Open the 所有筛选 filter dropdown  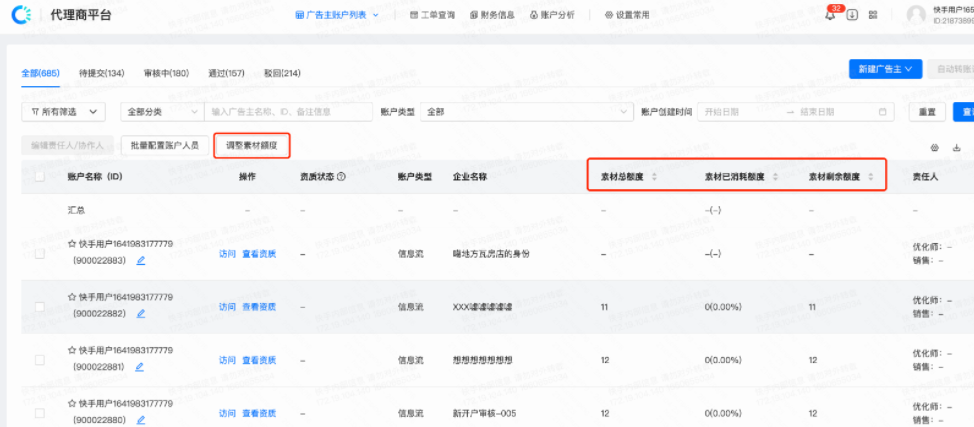(x=63, y=112)
